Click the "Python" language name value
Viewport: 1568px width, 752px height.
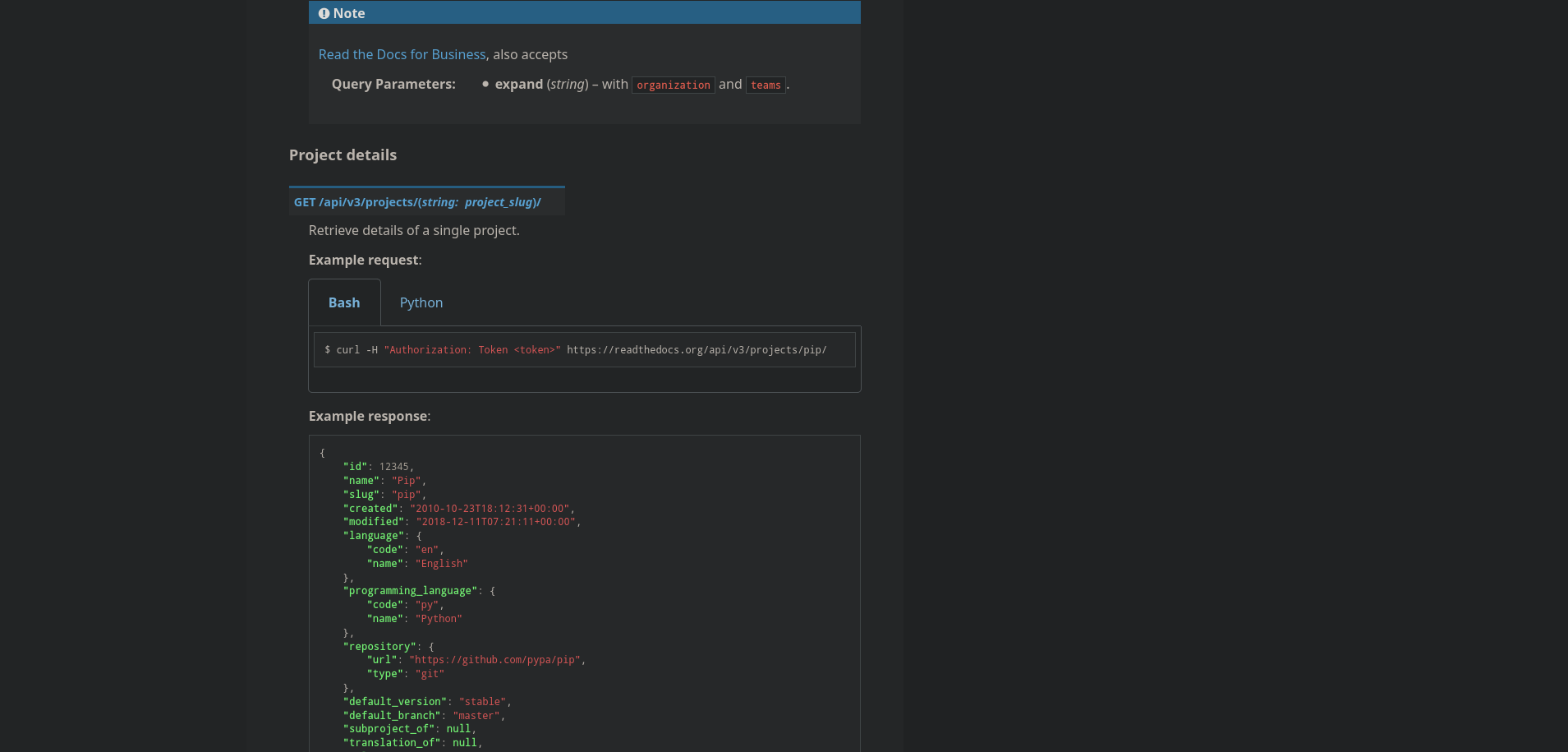pyautogui.click(x=439, y=619)
